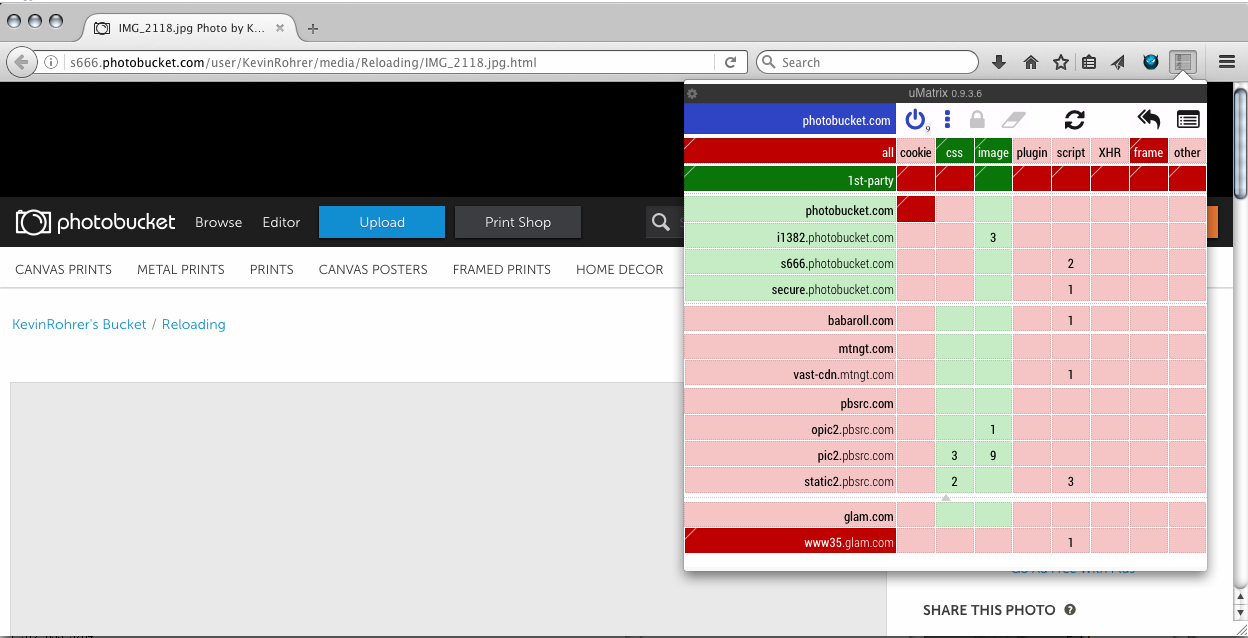Toggle image cell for i1382.photobucket.com
Image resolution: width=1248 pixels, height=638 pixels.
coord(993,237)
